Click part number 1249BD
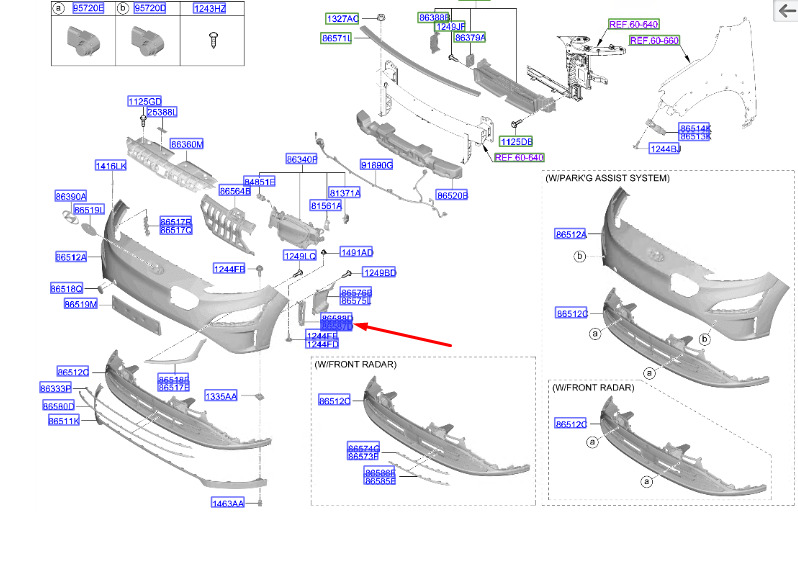Viewport: 798px width, 573px height. click(380, 273)
